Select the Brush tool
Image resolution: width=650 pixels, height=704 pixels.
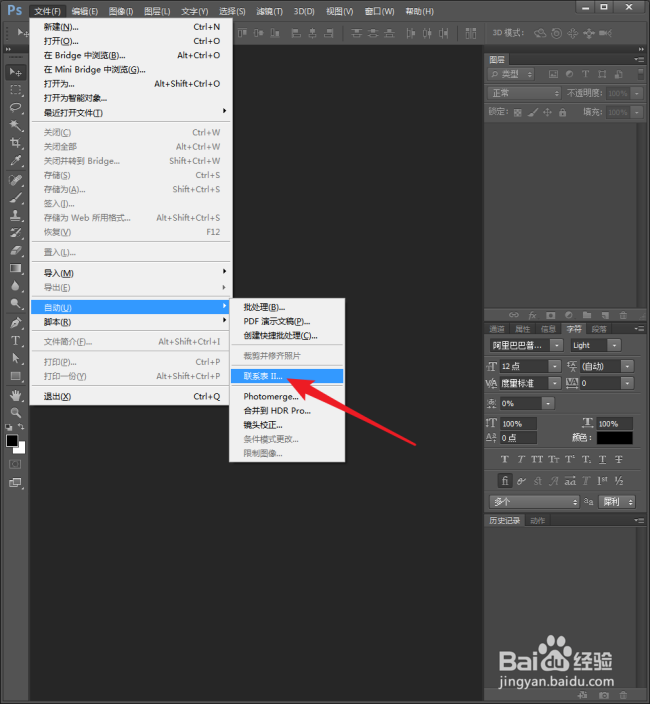pos(16,198)
